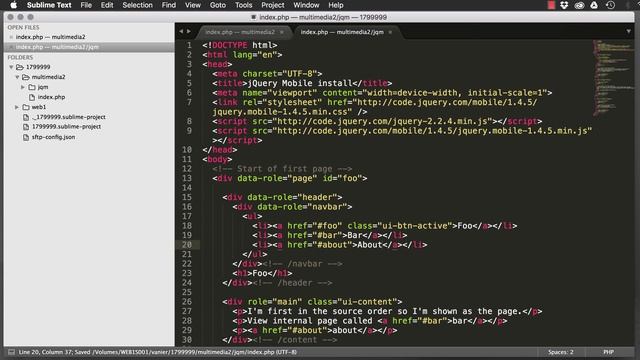Image resolution: width=640 pixels, height=360 pixels.
Task: Click the red recording indicator icon
Action: point(551,5)
